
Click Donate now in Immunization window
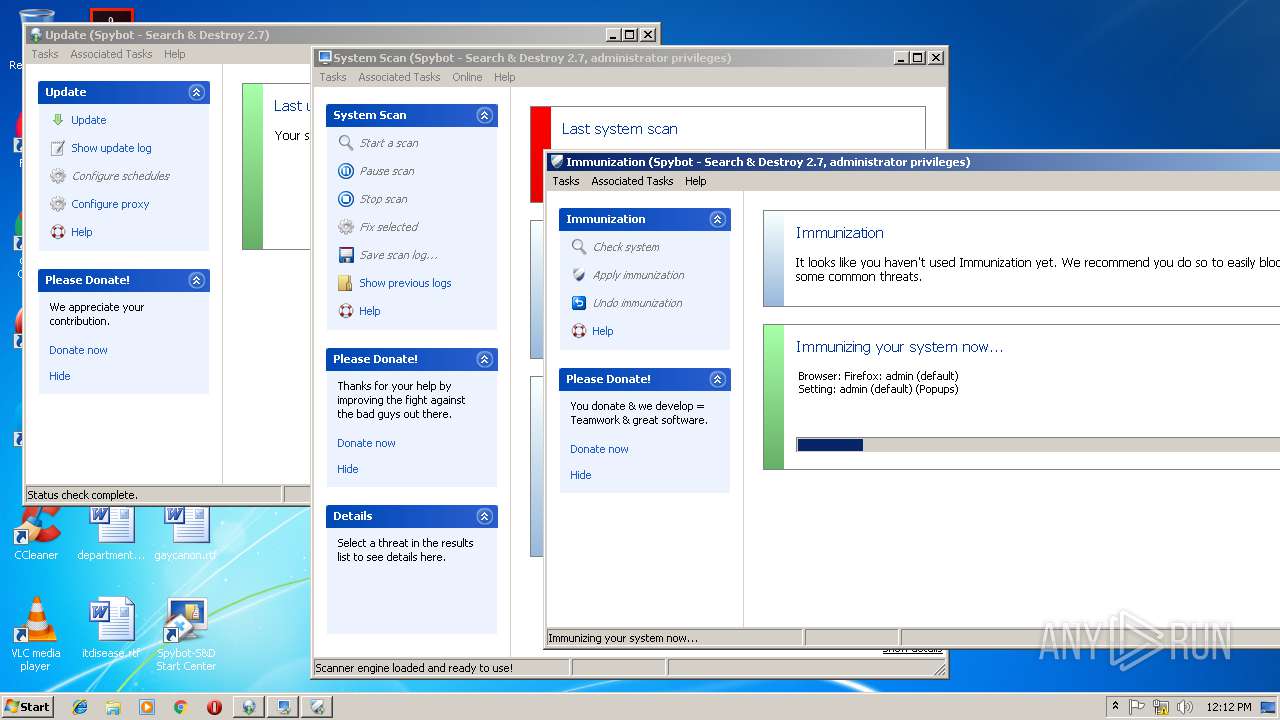pyautogui.click(x=599, y=449)
